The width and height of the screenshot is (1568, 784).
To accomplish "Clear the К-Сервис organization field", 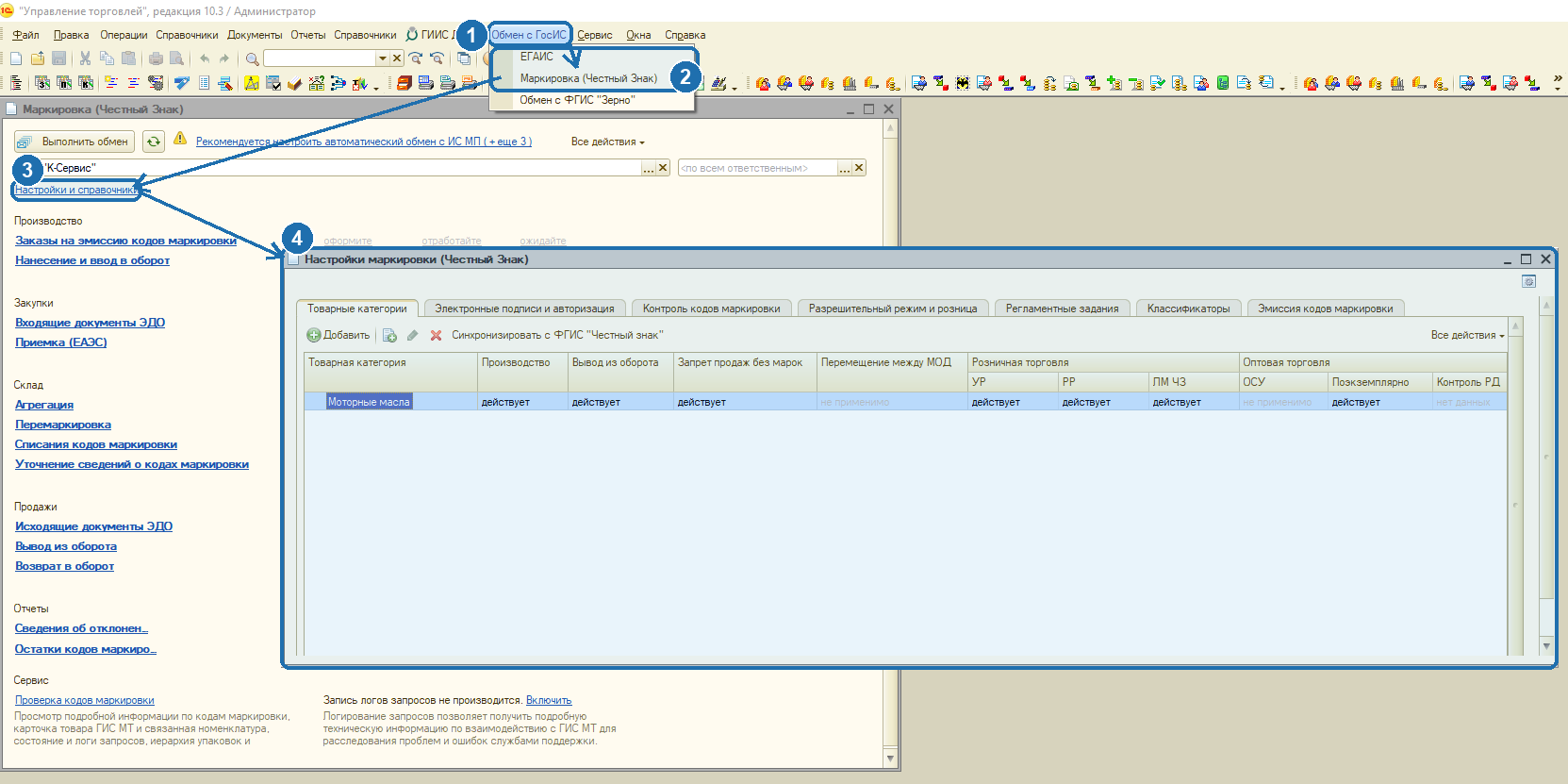I will (x=663, y=168).
